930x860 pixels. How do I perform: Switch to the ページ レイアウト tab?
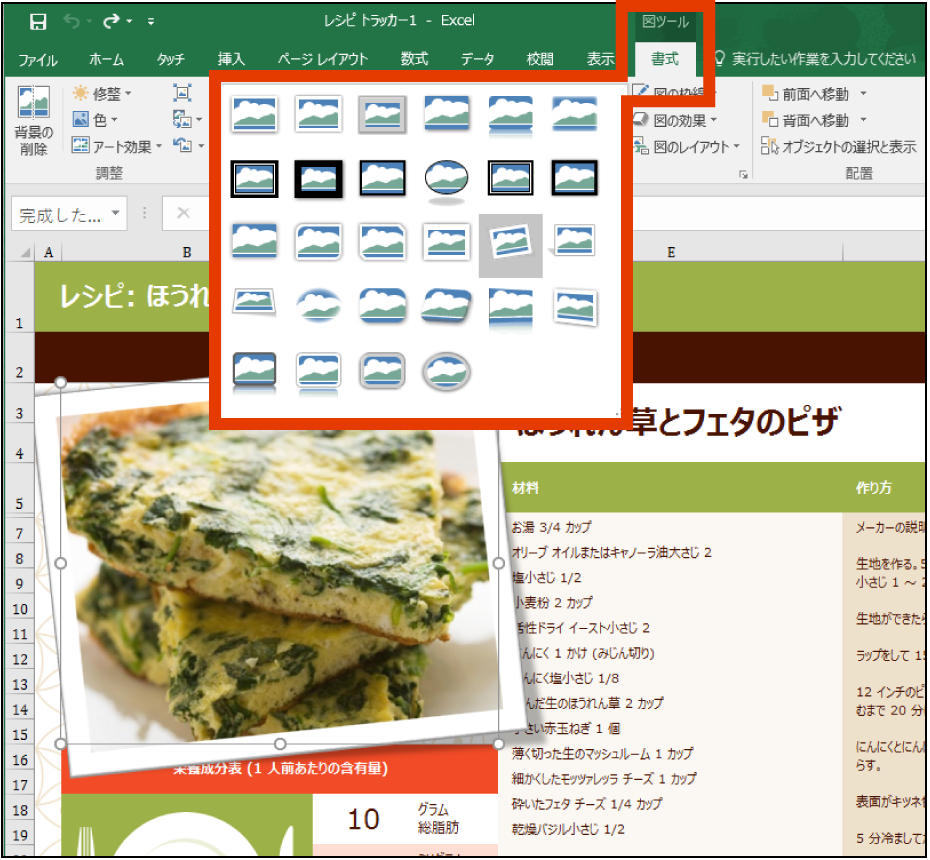(323, 59)
